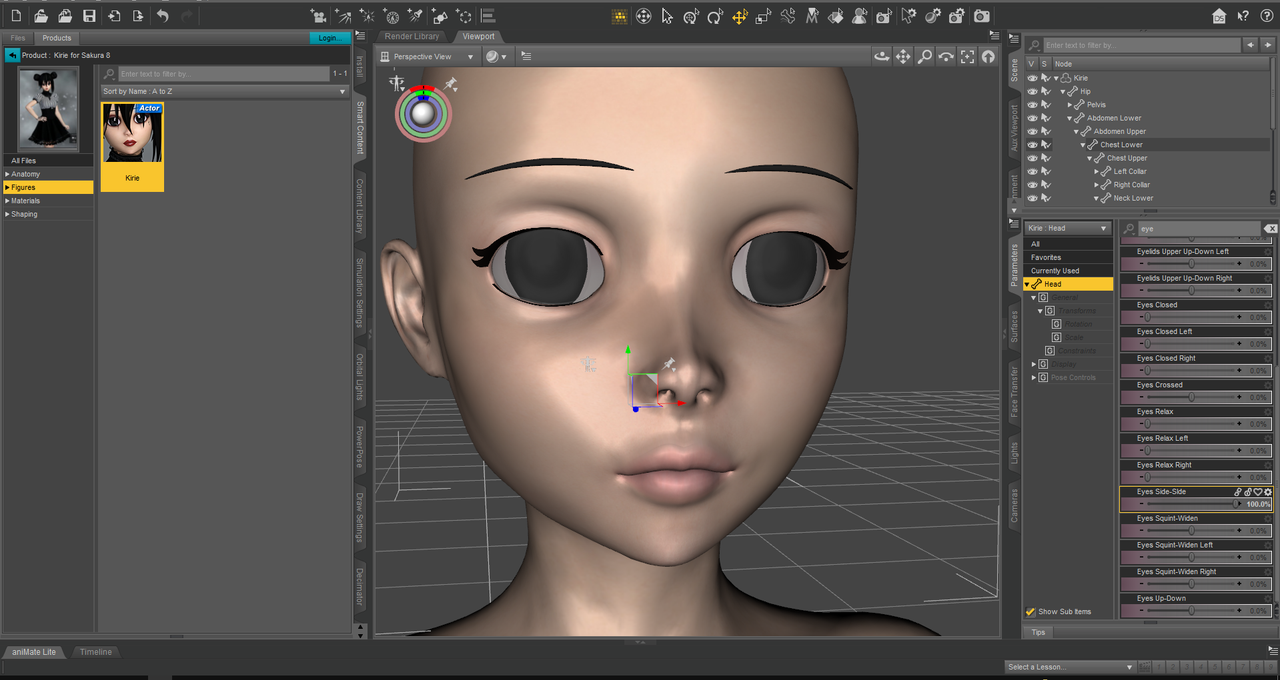Open the Content Library side tab
This screenshot has width=1280, height=680.
click(360, 205)
